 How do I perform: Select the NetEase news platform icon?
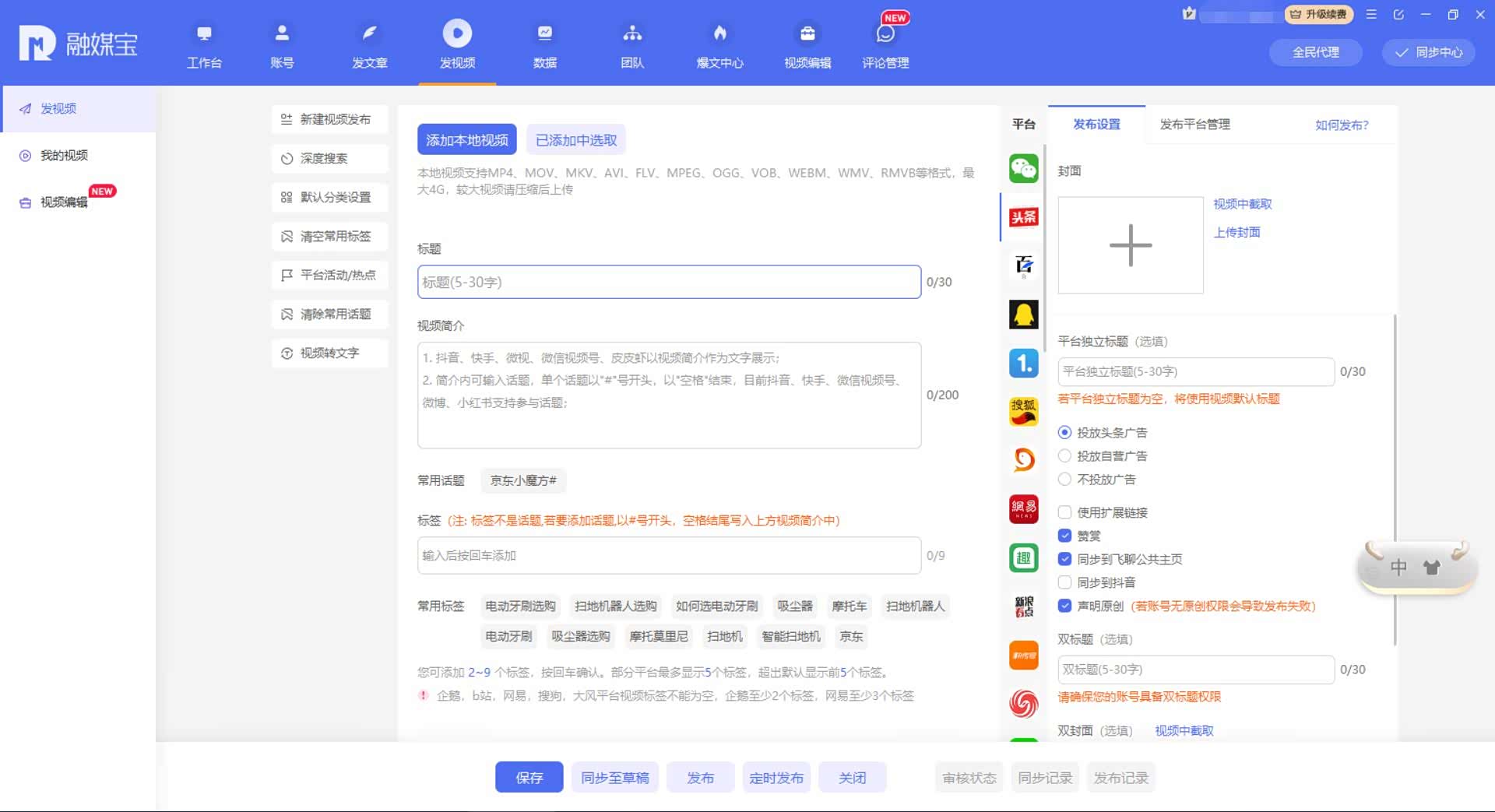click(x=1023, y=509)
